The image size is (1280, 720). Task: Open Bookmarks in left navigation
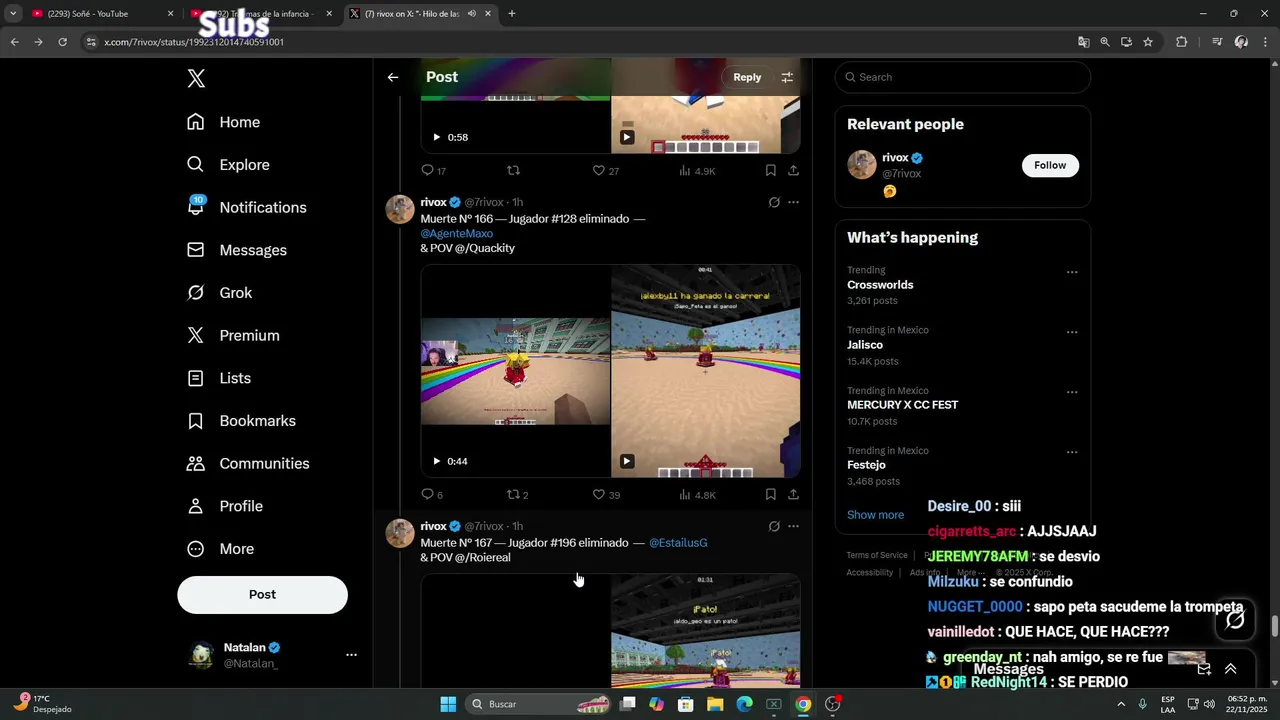pos(242,421)
